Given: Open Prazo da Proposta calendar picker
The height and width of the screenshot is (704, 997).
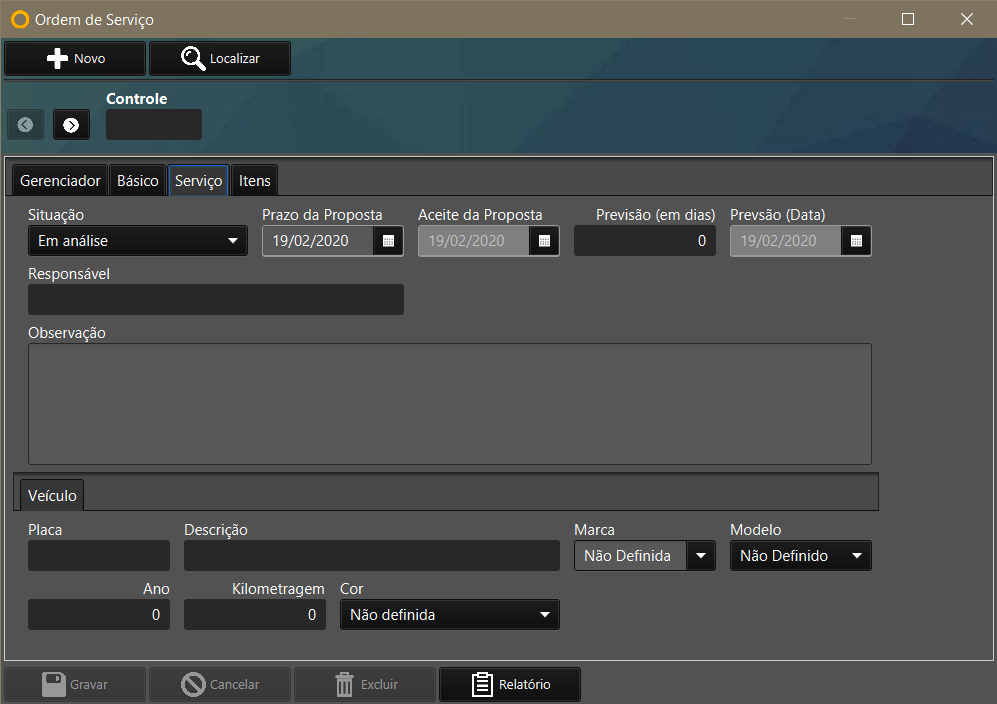Looking at the screenshot, I should point(388,241).
